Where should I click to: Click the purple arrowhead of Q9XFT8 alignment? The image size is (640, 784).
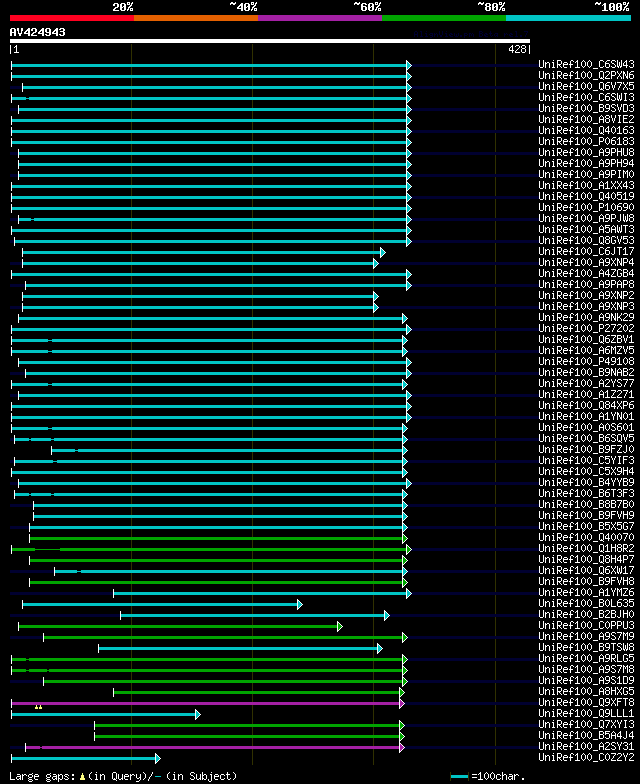click(402, 704)
